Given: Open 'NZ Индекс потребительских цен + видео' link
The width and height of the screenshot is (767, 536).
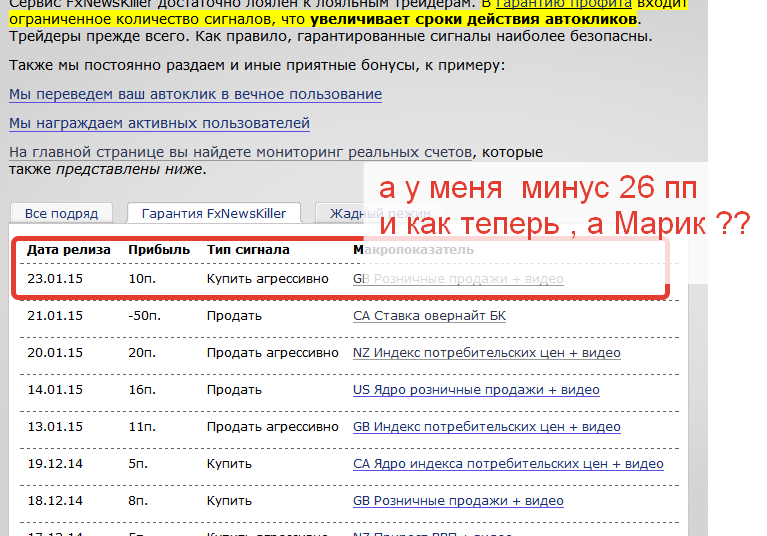Looking at the screenshot, I should (x=487, y=353).
